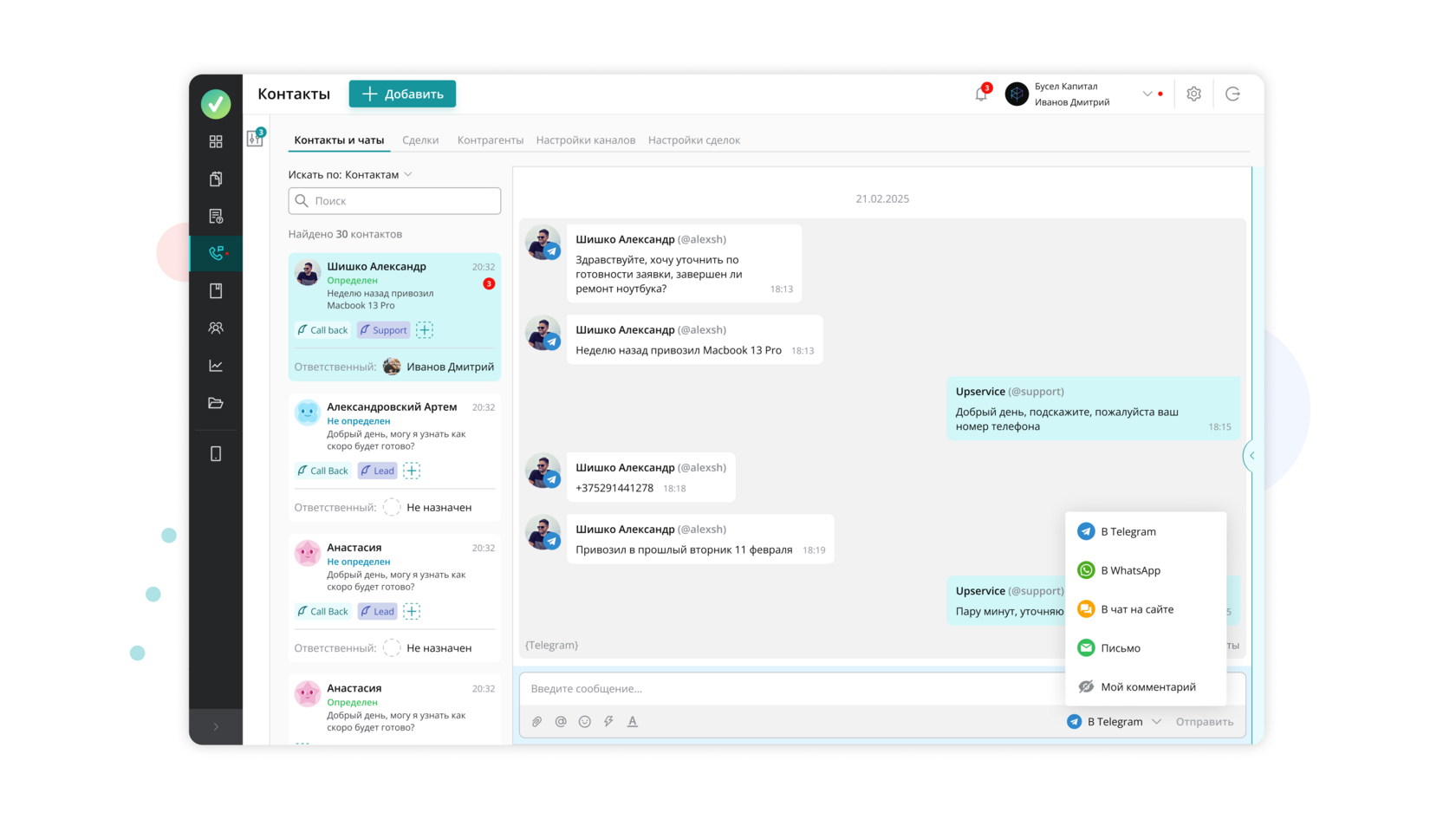1456x819 pixels.
Task: Open the team people icon in sidebar
Action: point(216,328)
